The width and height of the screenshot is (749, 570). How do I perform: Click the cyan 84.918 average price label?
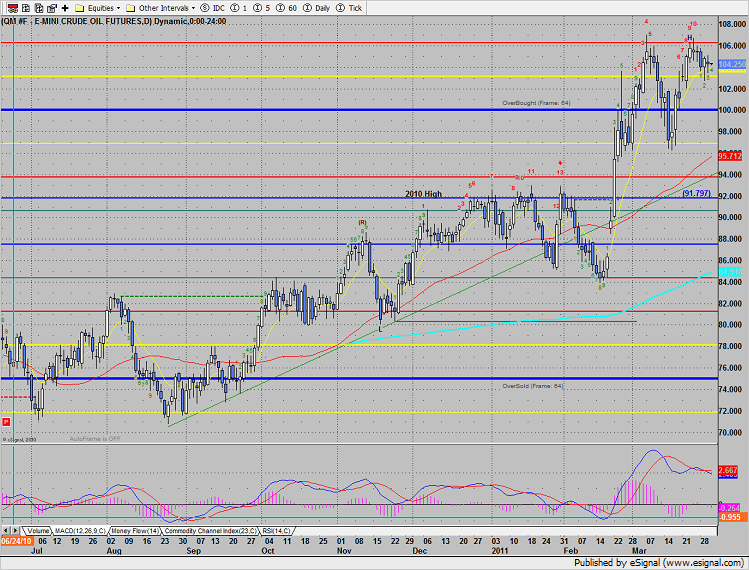pos(730,272)
